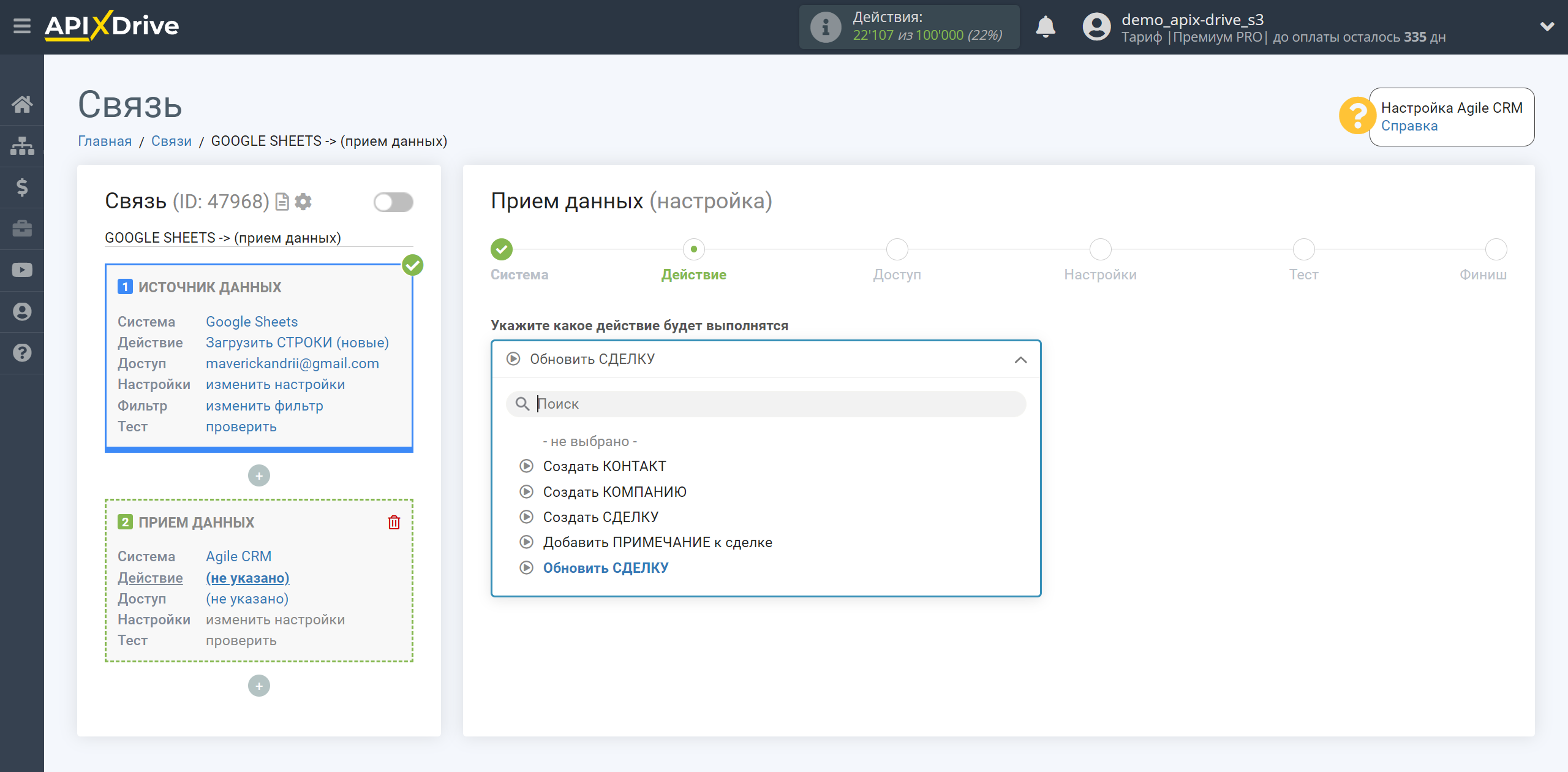Collapse the Обновить СДЕЛКУ action dropdown
This screenshot has height=772, width=1568.
click(766, 359)
